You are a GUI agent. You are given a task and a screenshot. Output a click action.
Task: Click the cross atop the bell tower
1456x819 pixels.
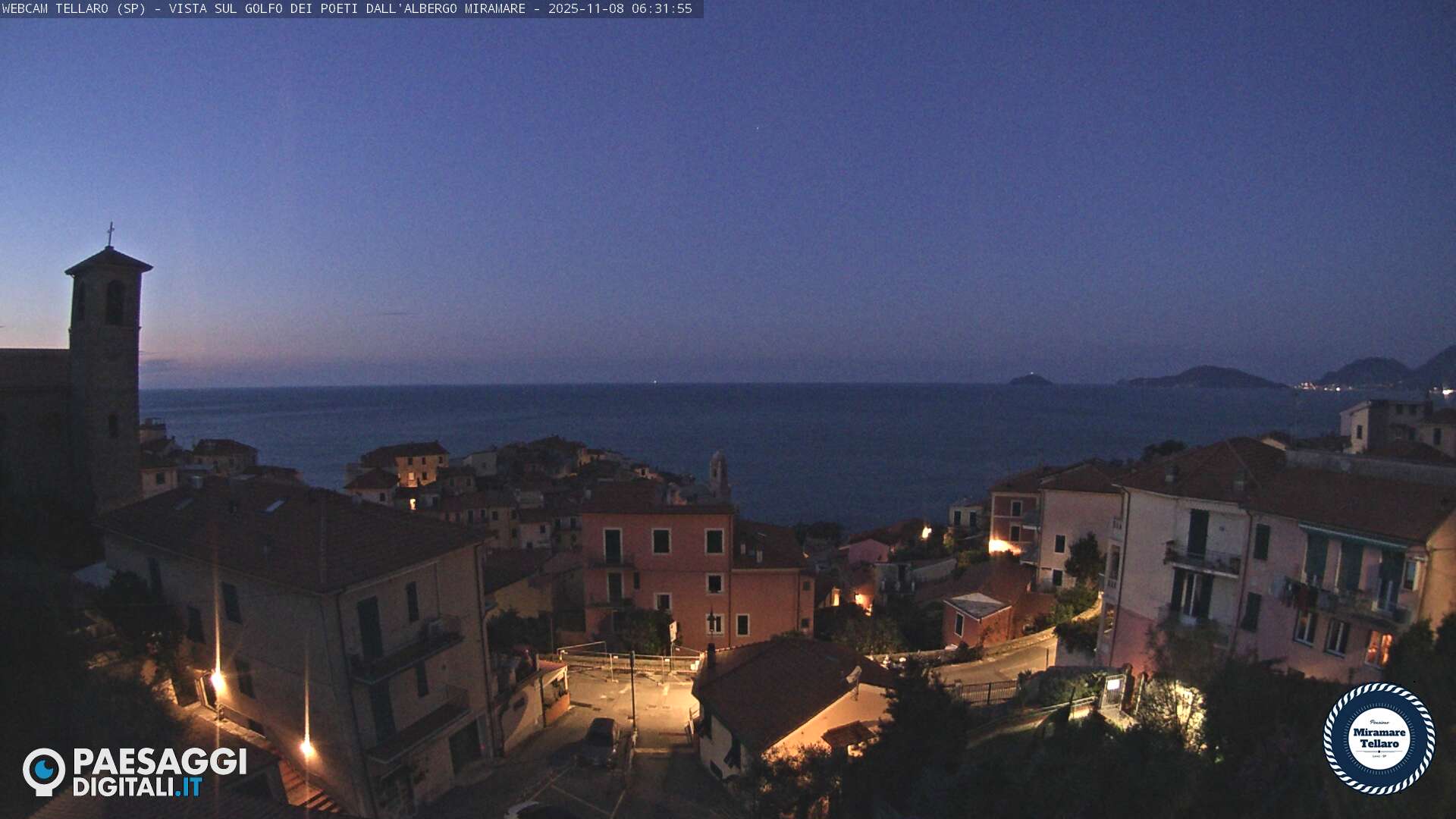(x=110, y=234)
